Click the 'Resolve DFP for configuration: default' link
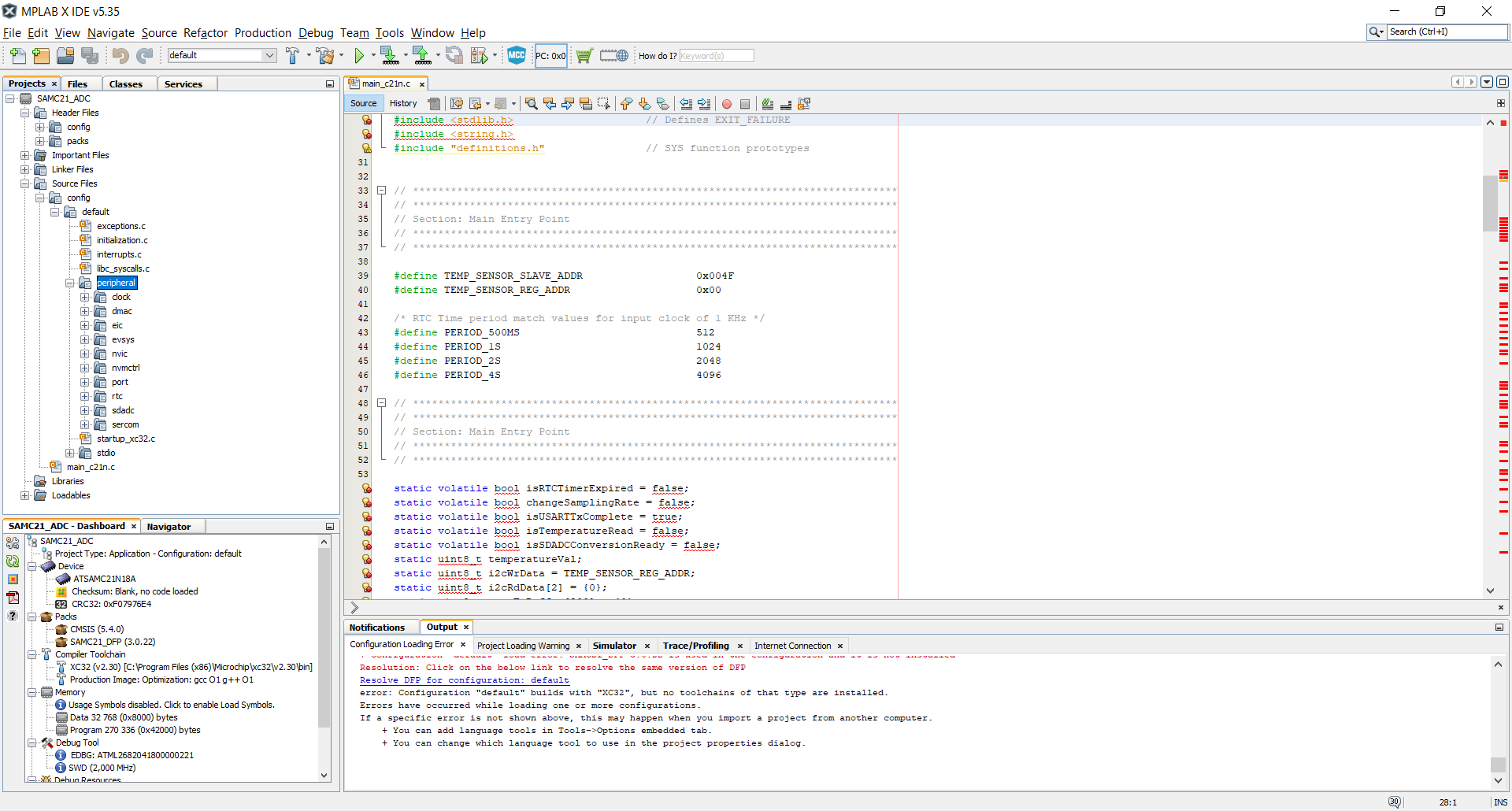Image resolution: width=1512 pixels, height=811 pixels. pyautogui.click(x=464, y=680)
